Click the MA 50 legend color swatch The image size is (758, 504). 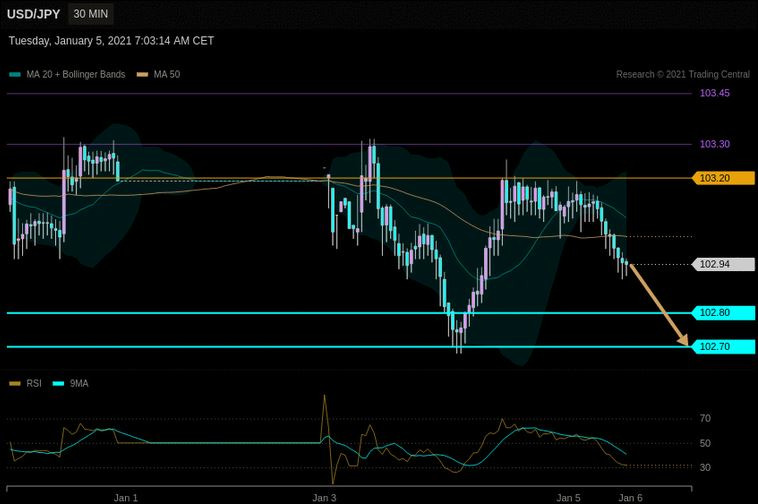point(142,74)
